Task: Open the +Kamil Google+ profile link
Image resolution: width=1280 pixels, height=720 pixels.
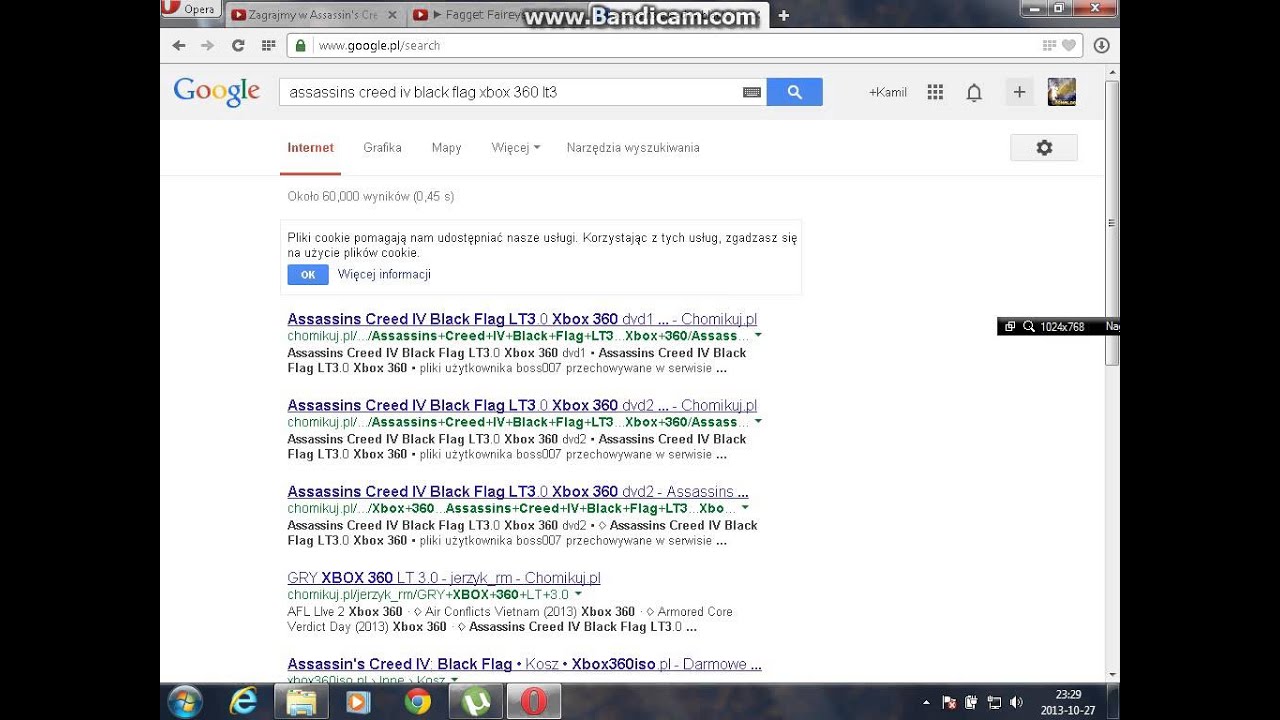Action: (x=888, y=92)
